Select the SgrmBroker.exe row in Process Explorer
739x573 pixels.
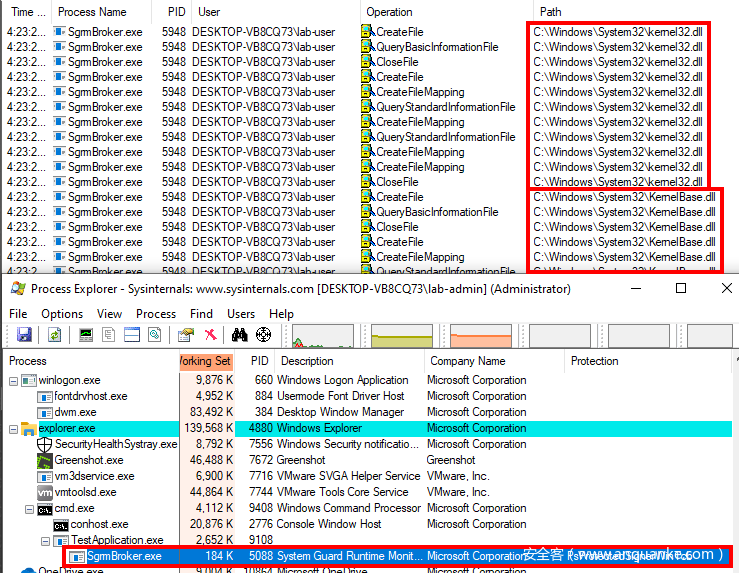coord(397,557)
